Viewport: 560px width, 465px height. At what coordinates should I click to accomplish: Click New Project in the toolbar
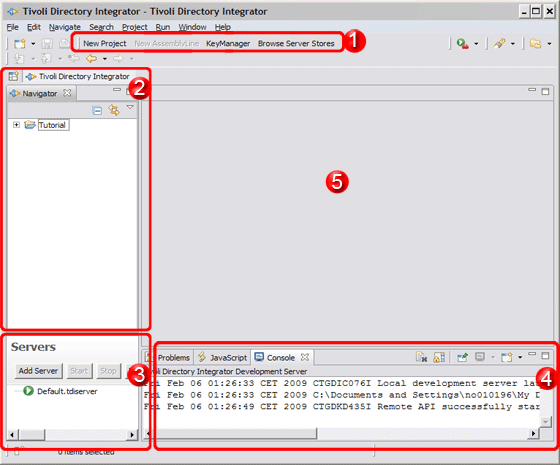pyautogui.click(x=105, y=44)
